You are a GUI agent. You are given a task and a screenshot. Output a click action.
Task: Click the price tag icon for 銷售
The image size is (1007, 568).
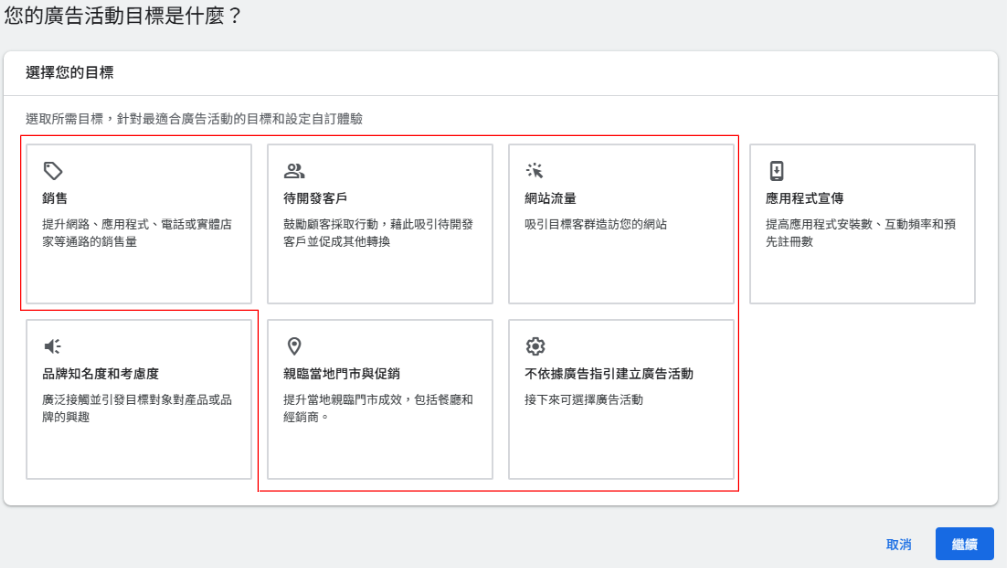[52, 170]
